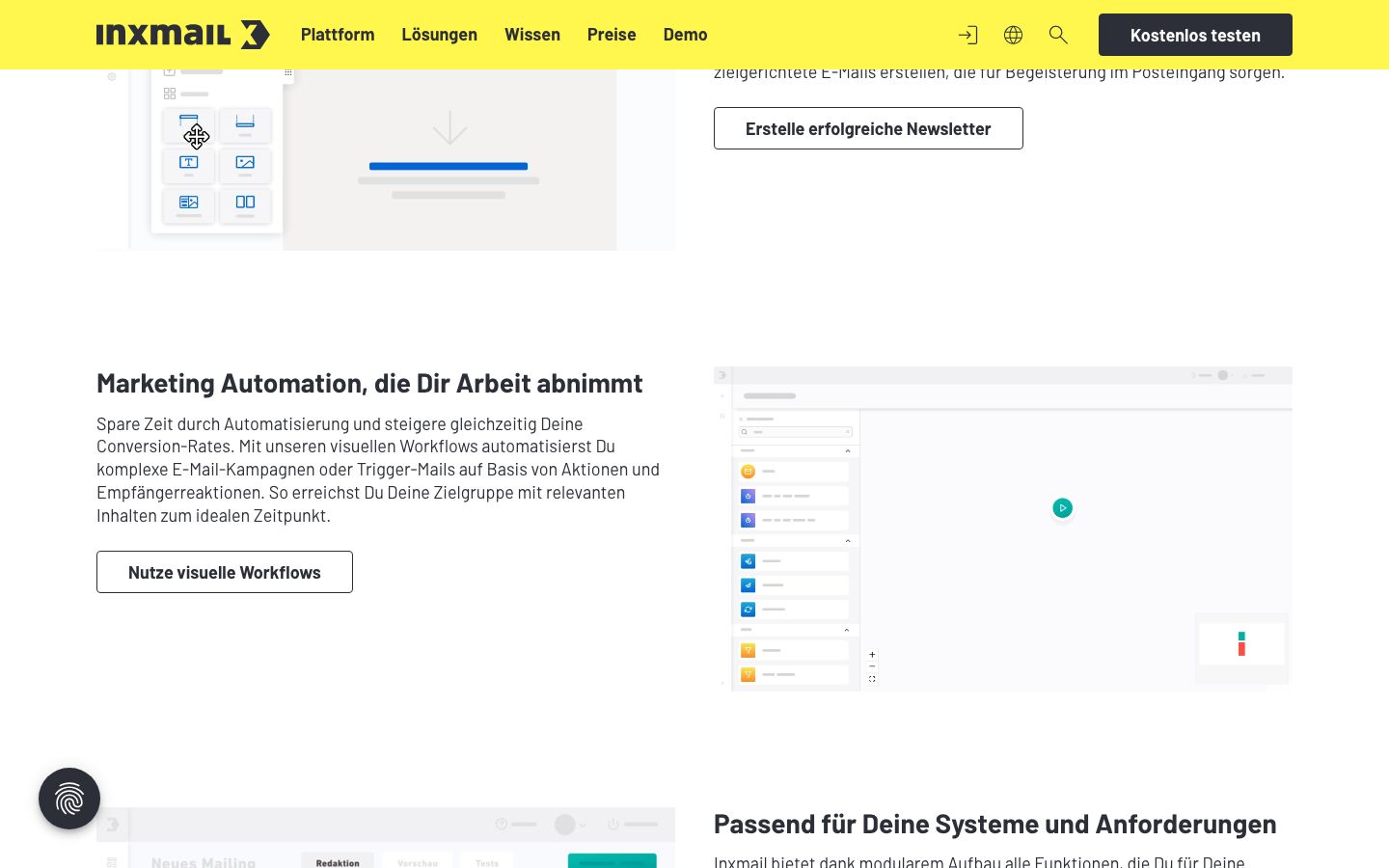Image resolution: width=1389 pixels, height=868 pixels.
Task: Open the Demo menu item
Action: [x=685, y=35]
